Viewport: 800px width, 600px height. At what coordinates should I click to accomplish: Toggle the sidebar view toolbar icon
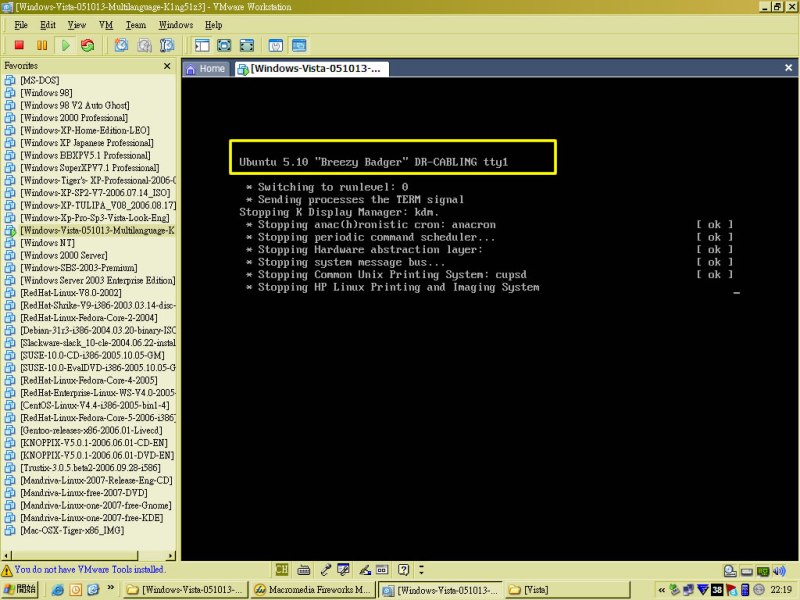click(x=202, y=45)
